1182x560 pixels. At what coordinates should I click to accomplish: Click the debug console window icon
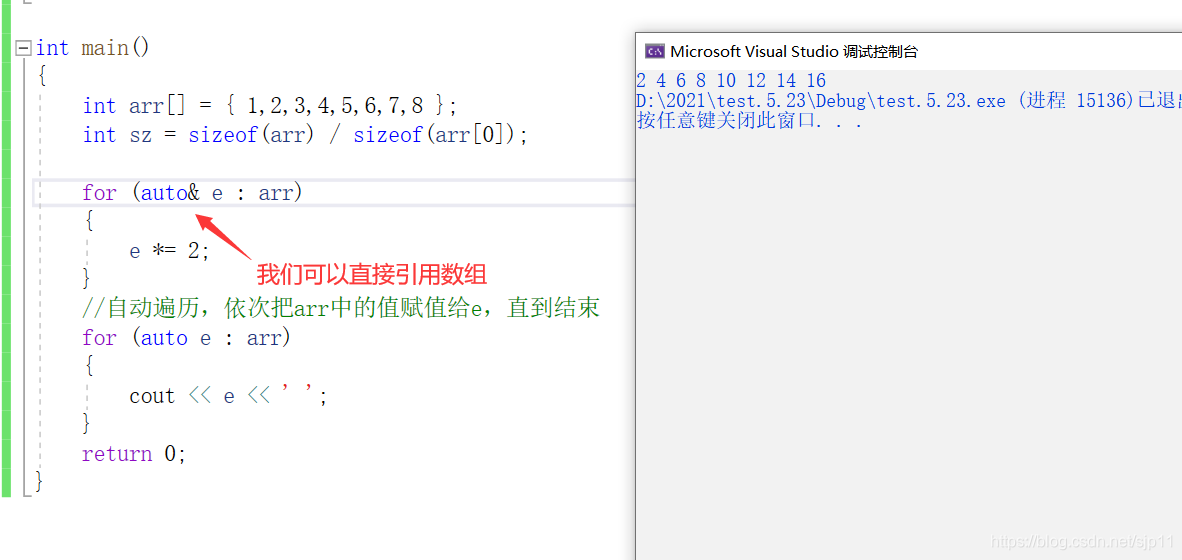tap(654, 52)
